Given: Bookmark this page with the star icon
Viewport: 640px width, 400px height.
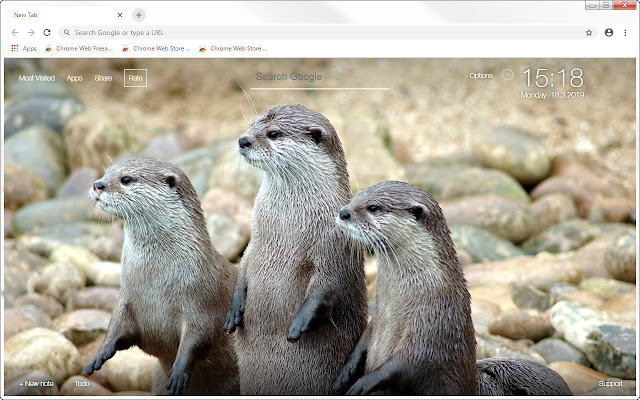Looking at the screenshot, I should pyautogui.click(x=589, y=33).
